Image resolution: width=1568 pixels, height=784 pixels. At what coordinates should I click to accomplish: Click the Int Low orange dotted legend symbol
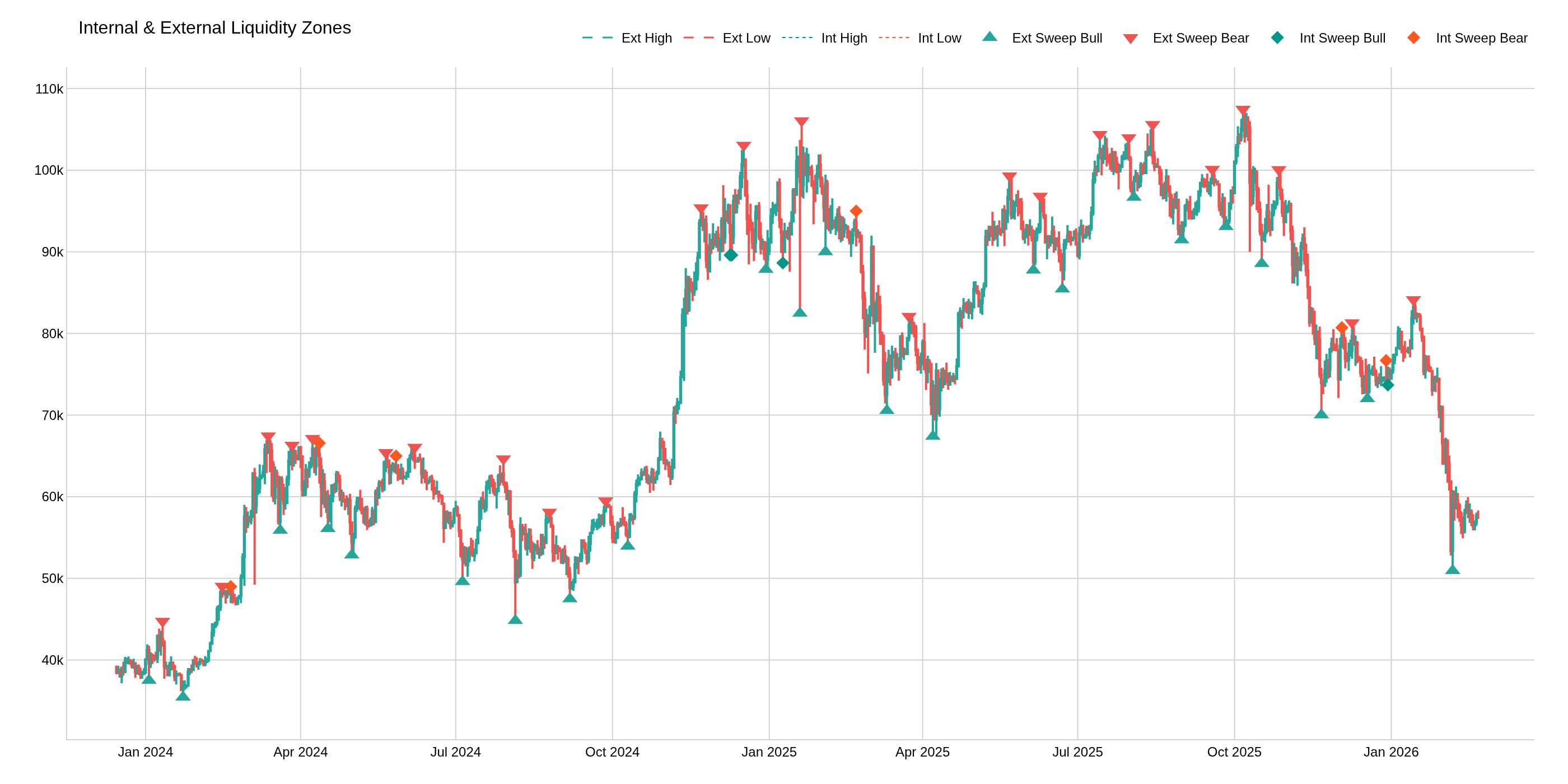click(893, 38)
